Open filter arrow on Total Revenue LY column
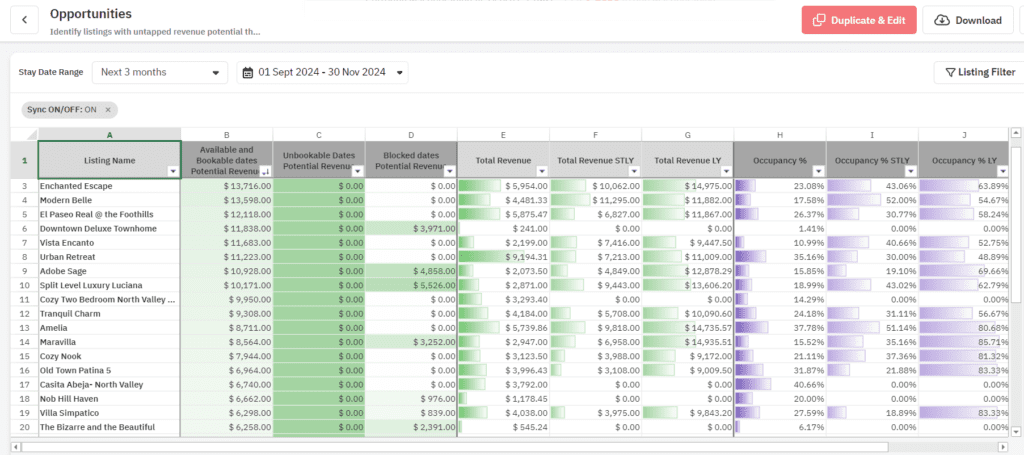Viewport: 1024px width, 455px height. [725, 171]
